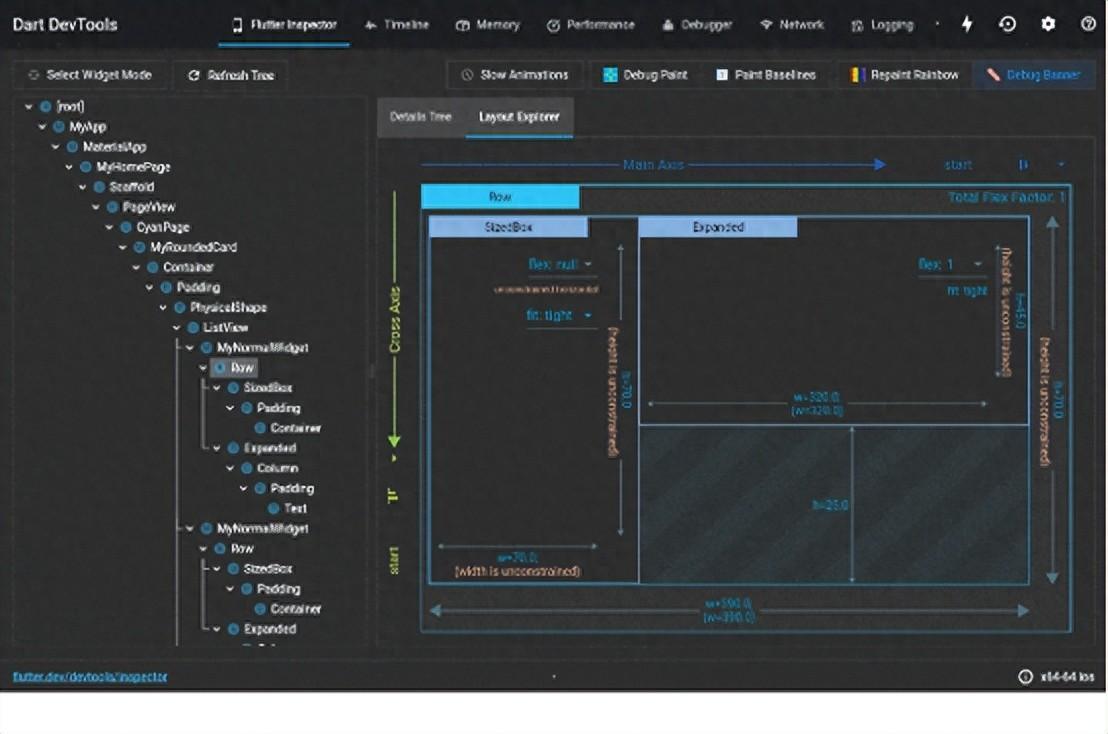Select the Text tree item
Image resolution: width=1108 pixels, height=734 pixels.
point(295,509)
